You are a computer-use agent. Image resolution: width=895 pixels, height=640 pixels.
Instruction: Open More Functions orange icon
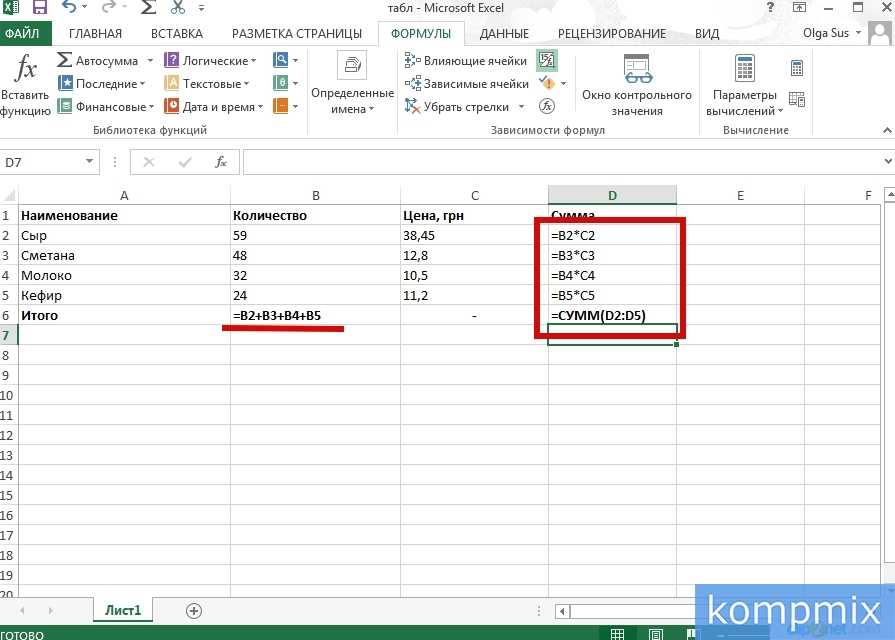pos(285,107)
